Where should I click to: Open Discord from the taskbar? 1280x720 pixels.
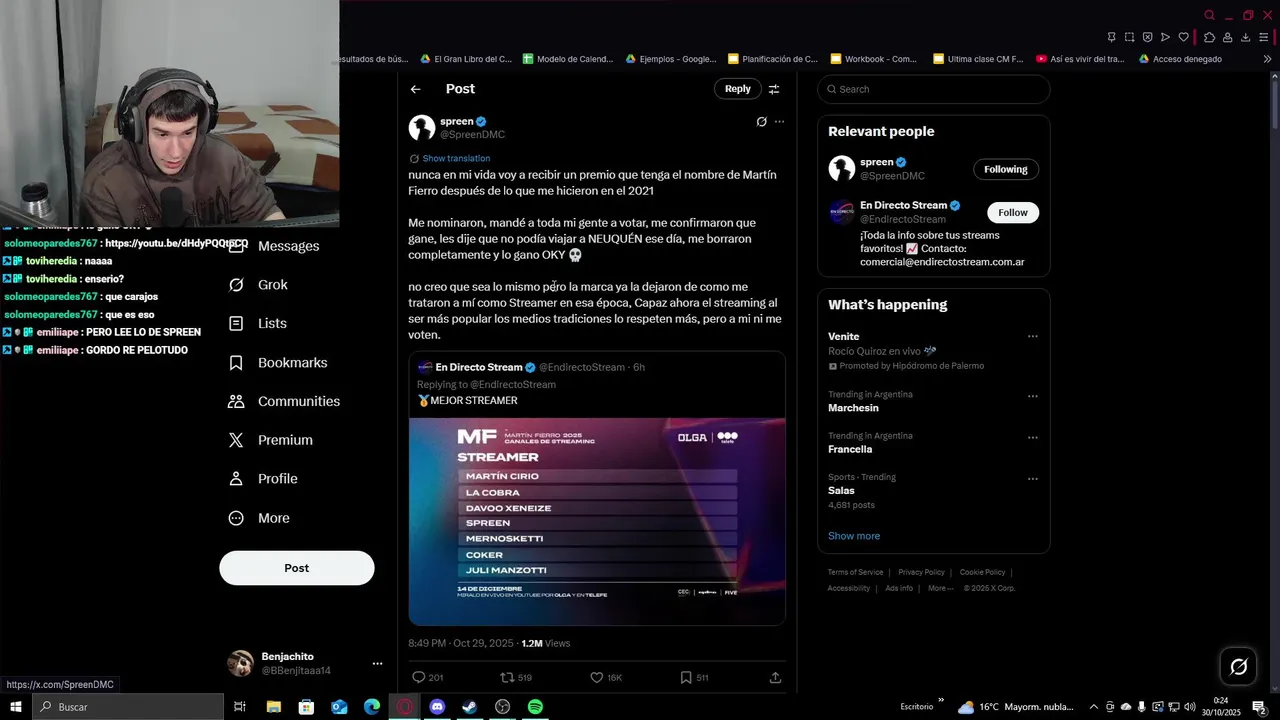[437, 707]
